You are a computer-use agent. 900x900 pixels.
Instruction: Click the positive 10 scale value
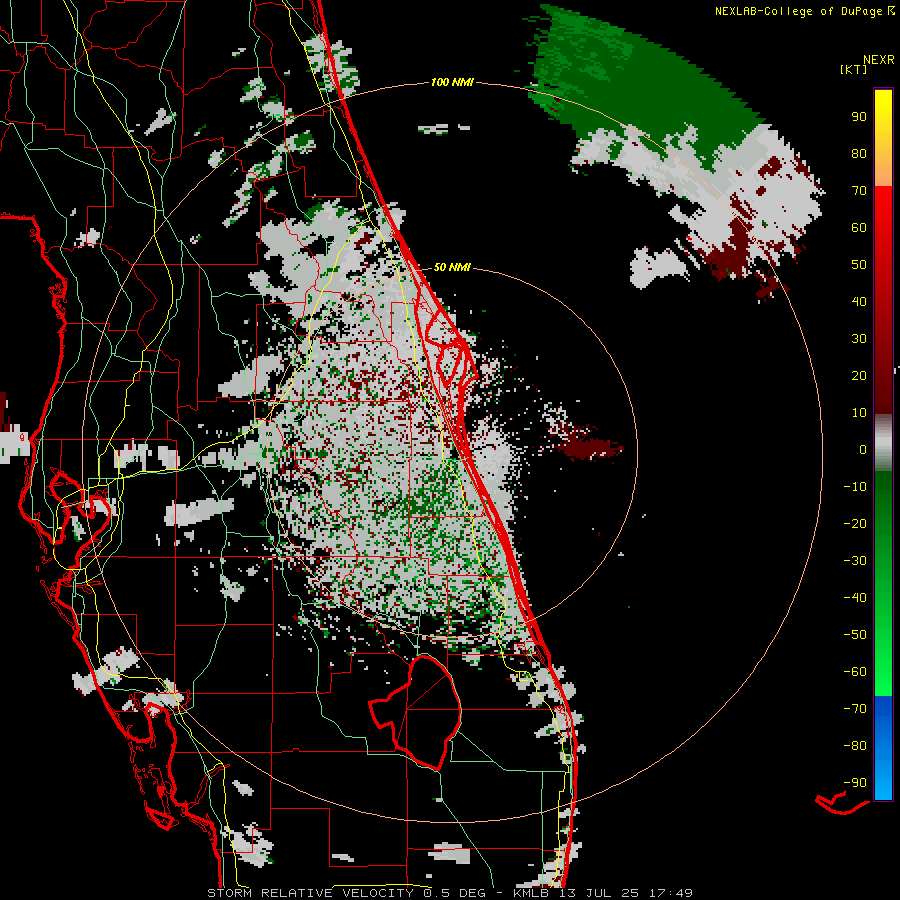(x=859, y=413)
